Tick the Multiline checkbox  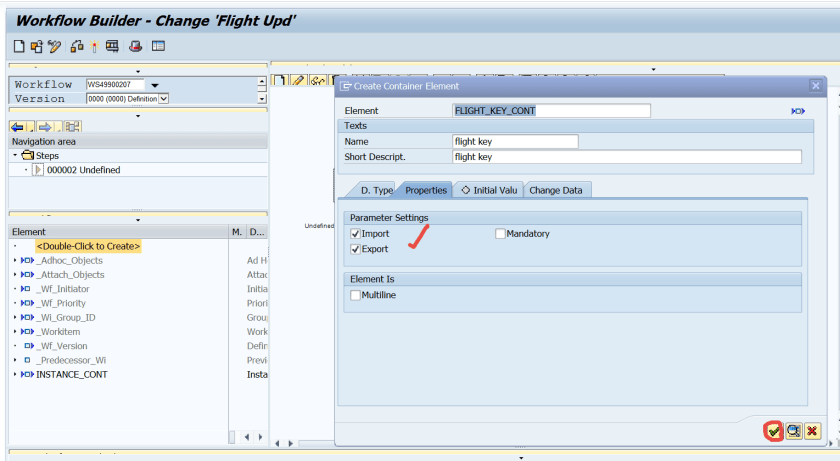tap(355, 295)
